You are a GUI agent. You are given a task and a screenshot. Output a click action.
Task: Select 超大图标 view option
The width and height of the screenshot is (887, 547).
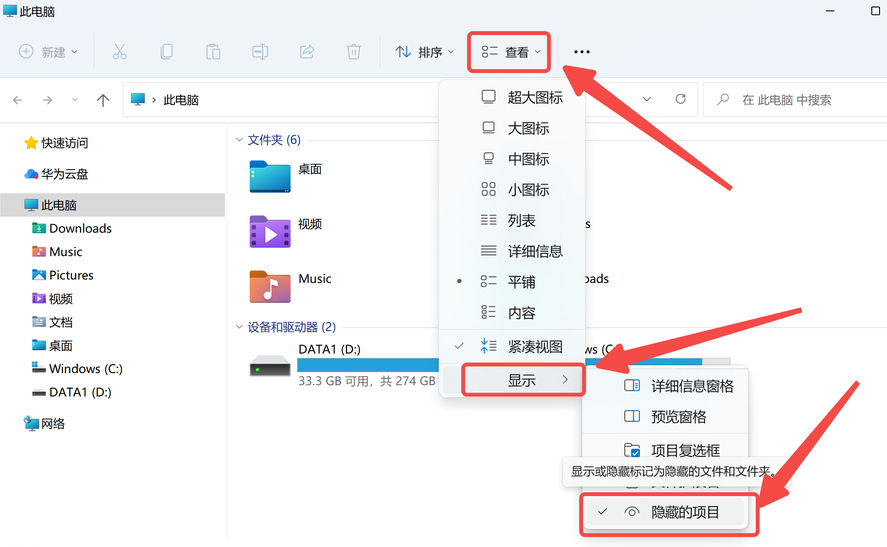(x=512, y=97)
